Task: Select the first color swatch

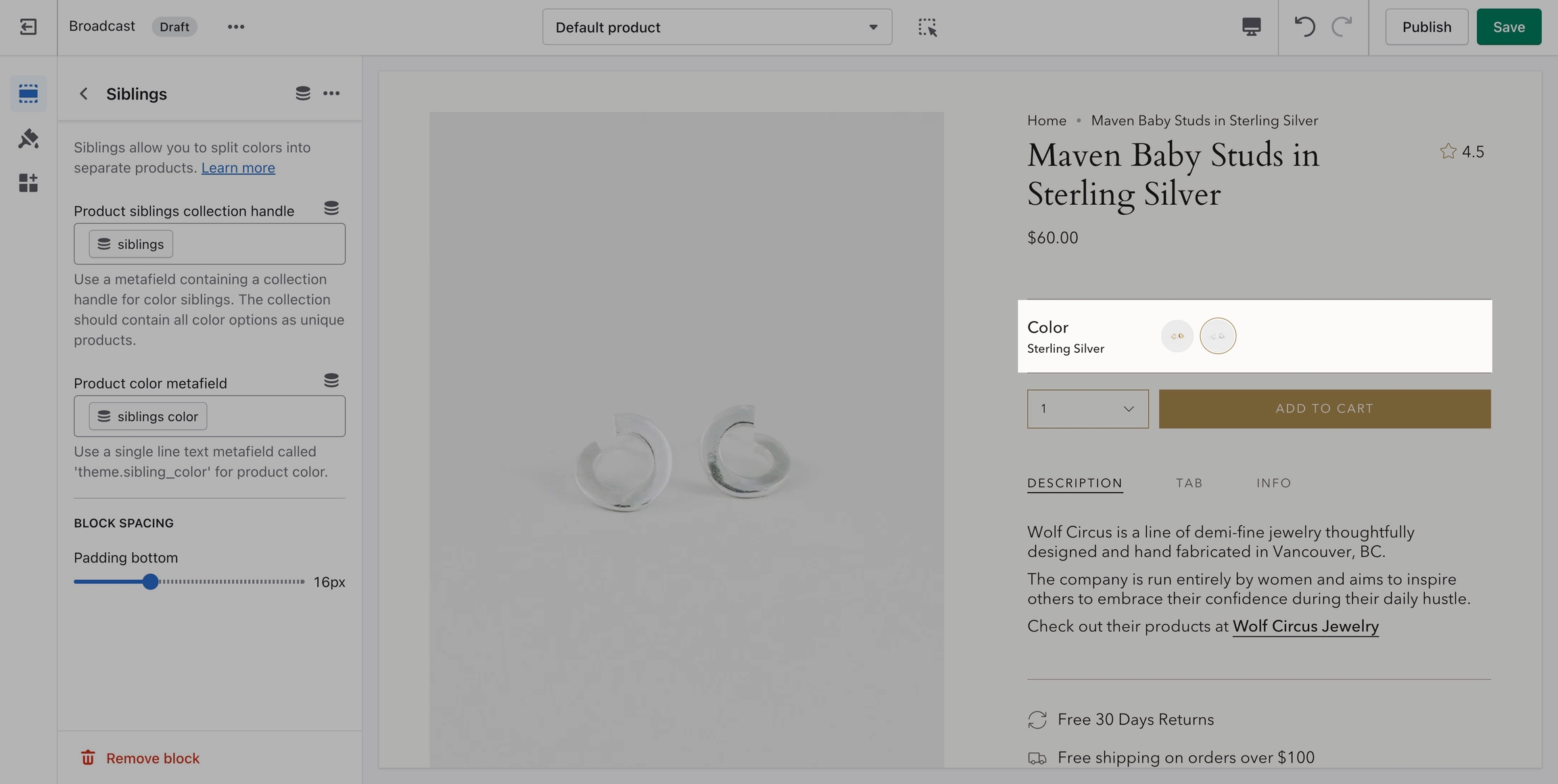Action: 1177,336
